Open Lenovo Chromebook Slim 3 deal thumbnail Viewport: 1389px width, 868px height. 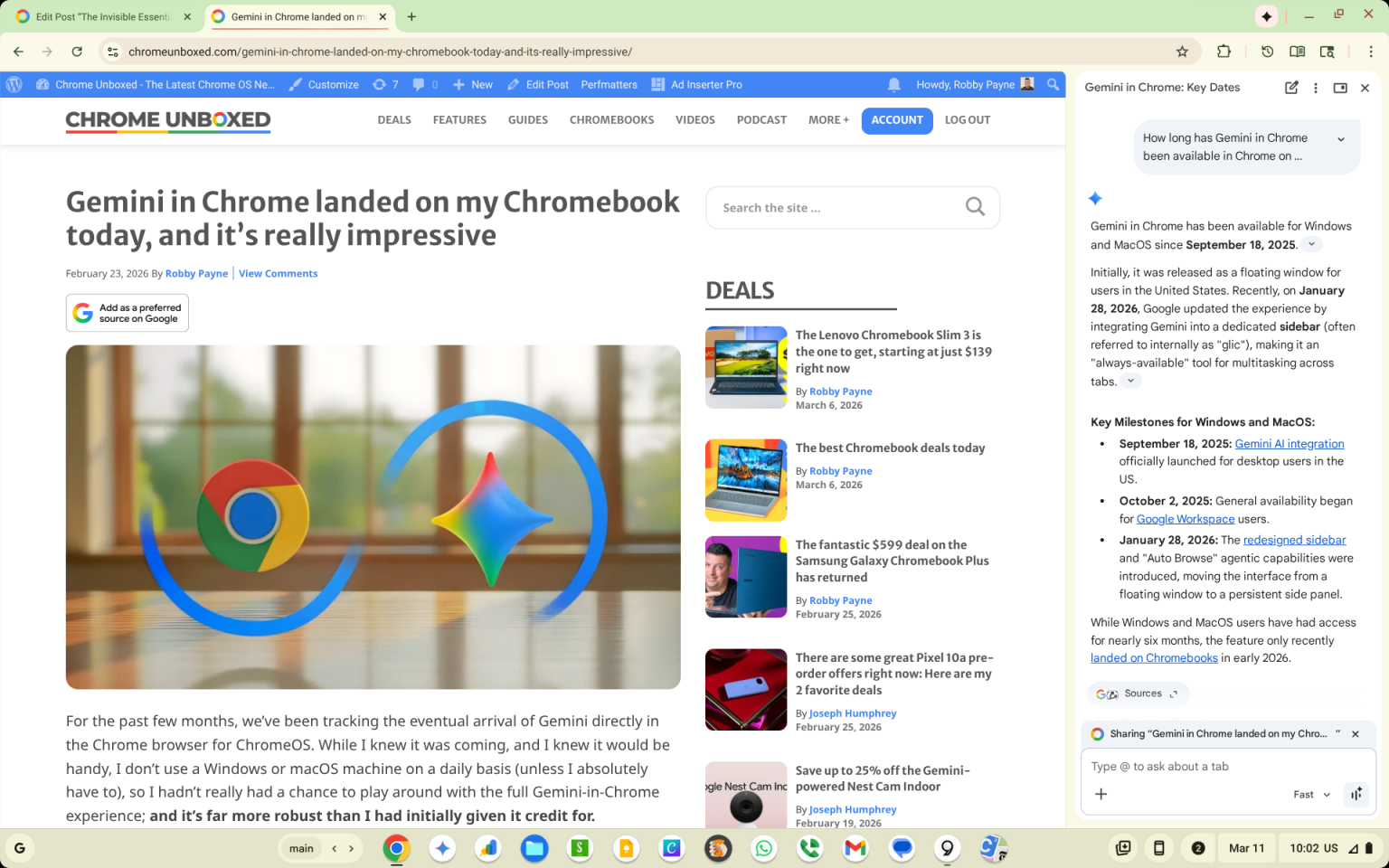pos(746,367)
